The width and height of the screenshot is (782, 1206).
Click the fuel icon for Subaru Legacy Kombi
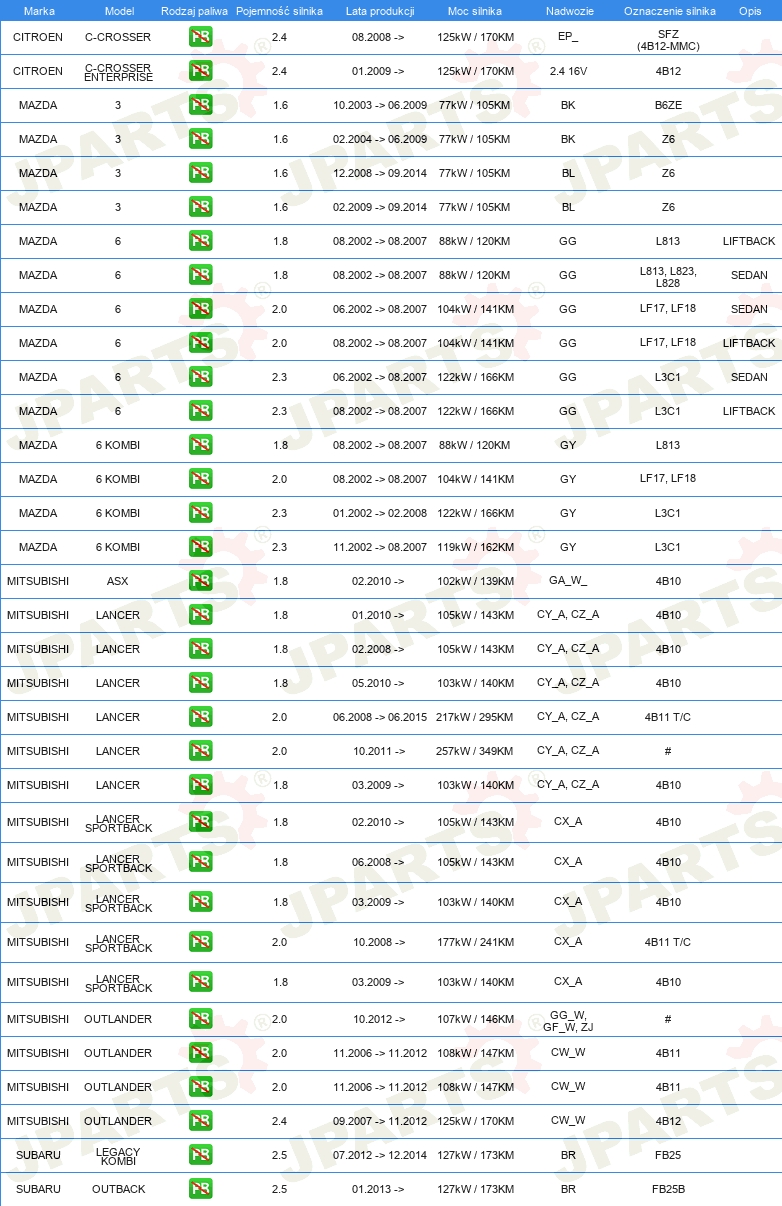point(200,1156)
